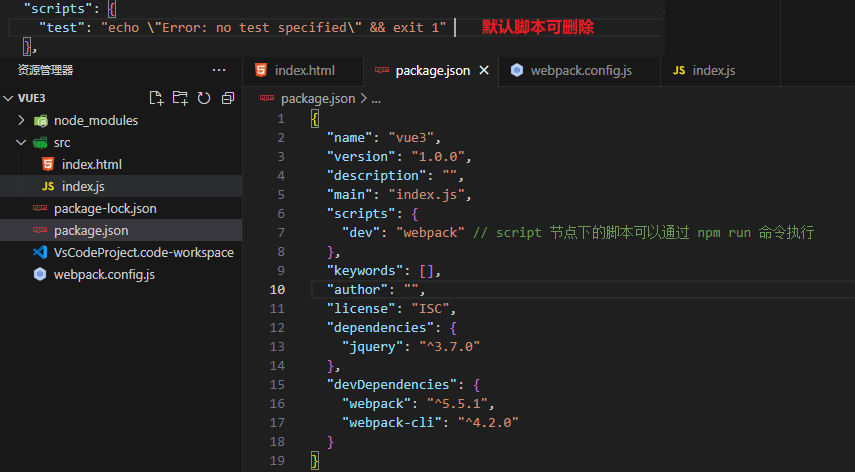Click the "^5.5.1" webpack version
855x472 pixels.
[x=457, y=404]
